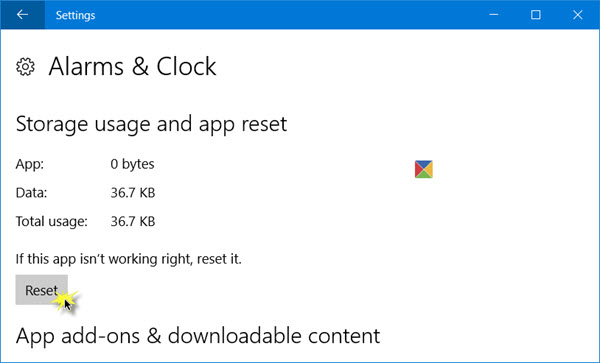Minimize the Settings window
This screenshot has height=363, width=600.
pos(494,15)
